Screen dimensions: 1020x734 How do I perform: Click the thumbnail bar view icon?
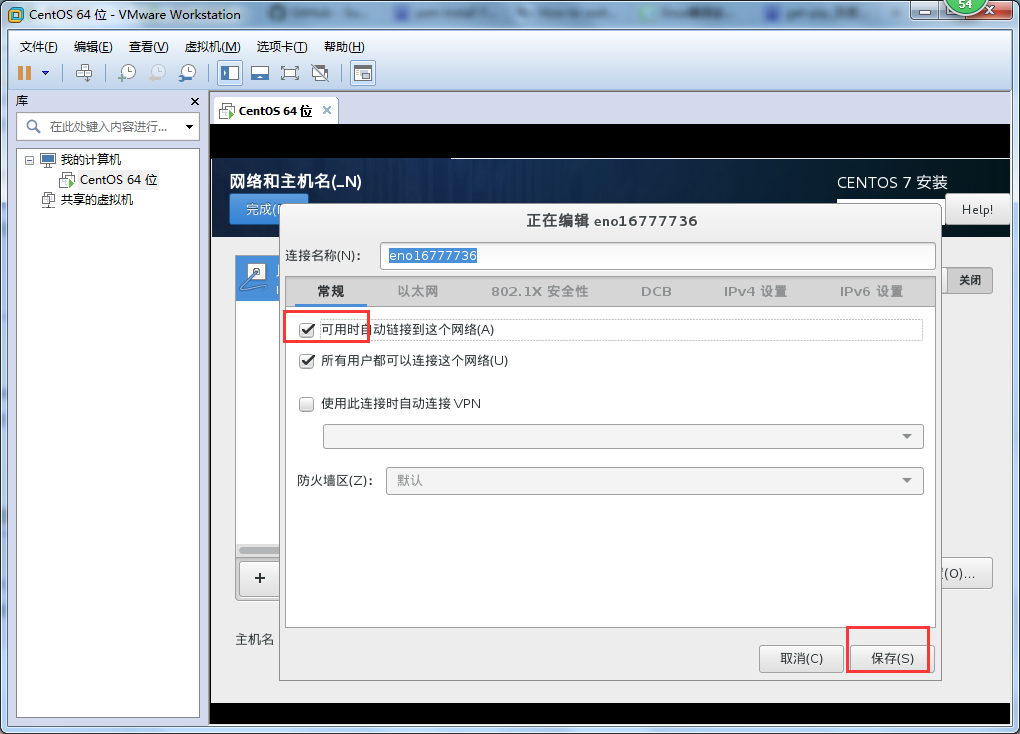260,73
